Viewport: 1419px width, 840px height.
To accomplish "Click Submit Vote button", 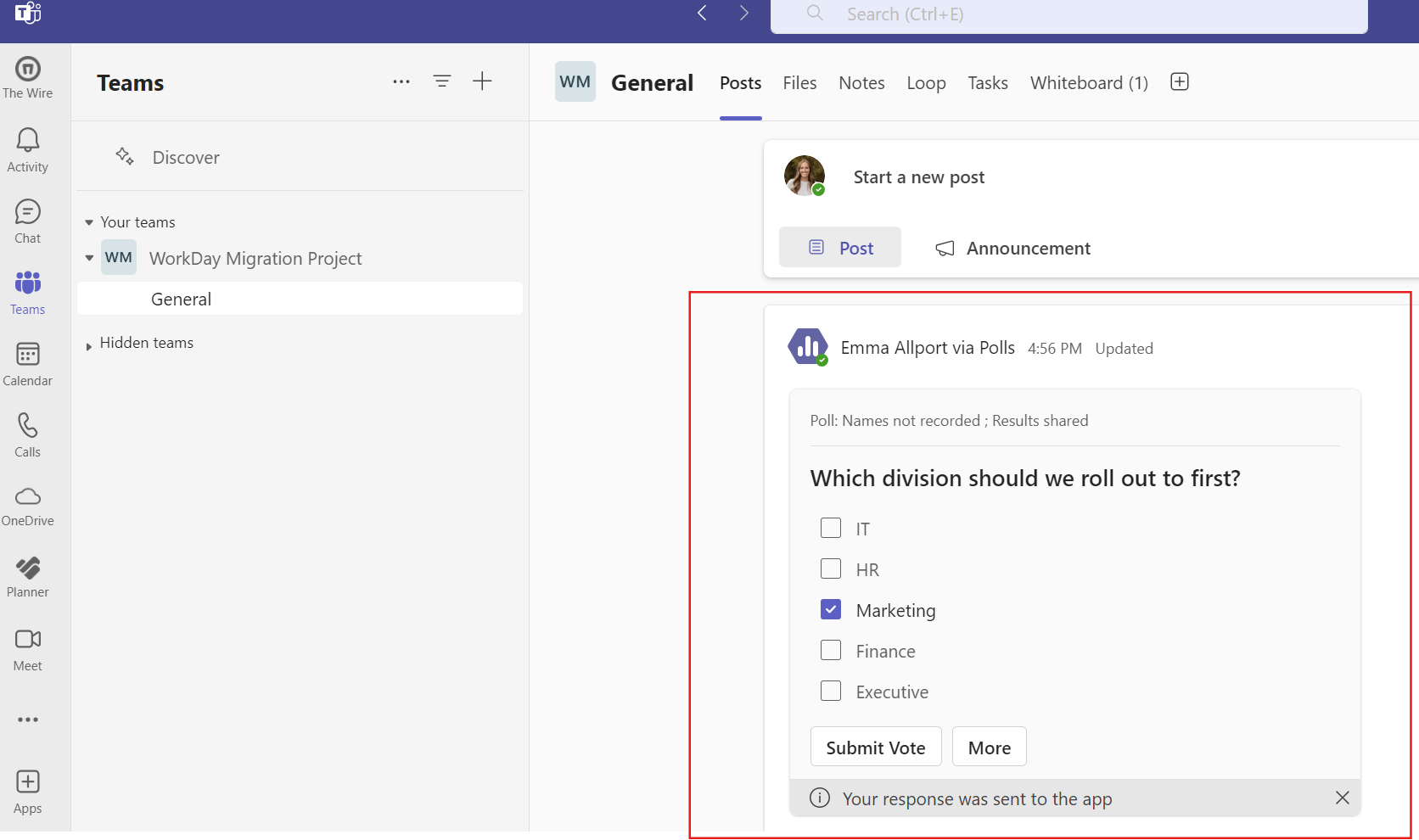I will (x=876, y=747).
